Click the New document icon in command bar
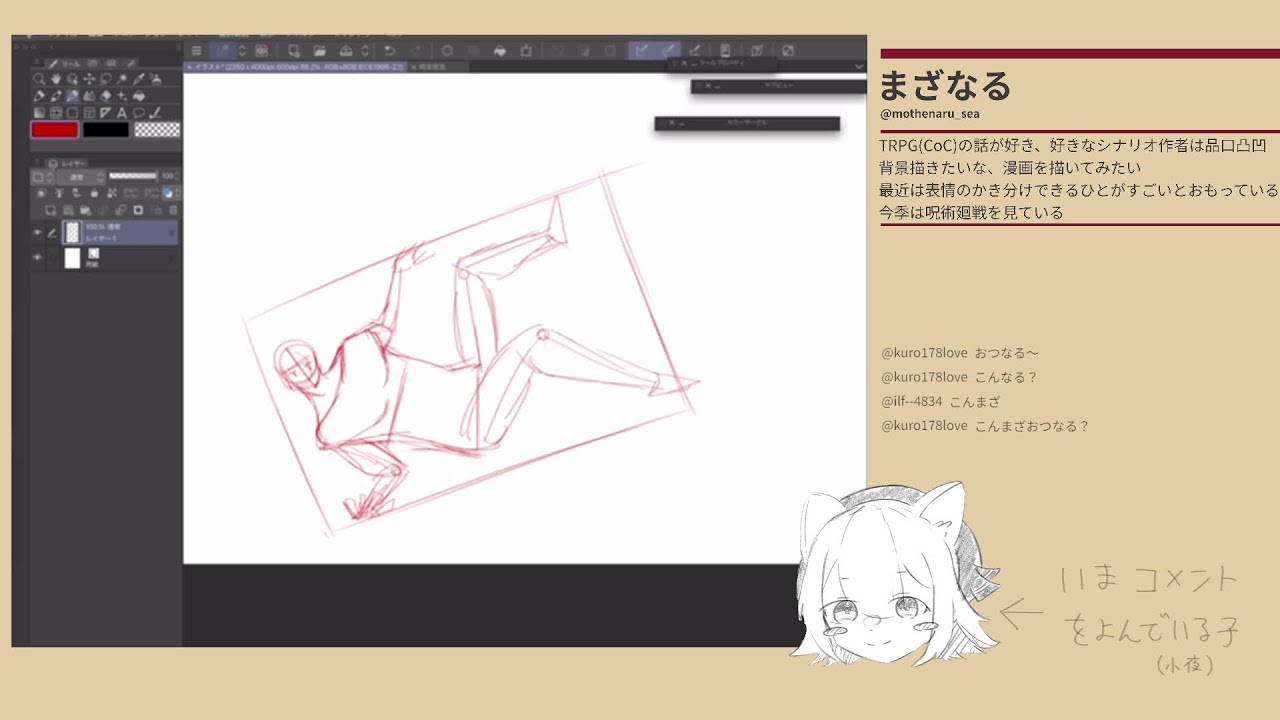 point(294,51)
